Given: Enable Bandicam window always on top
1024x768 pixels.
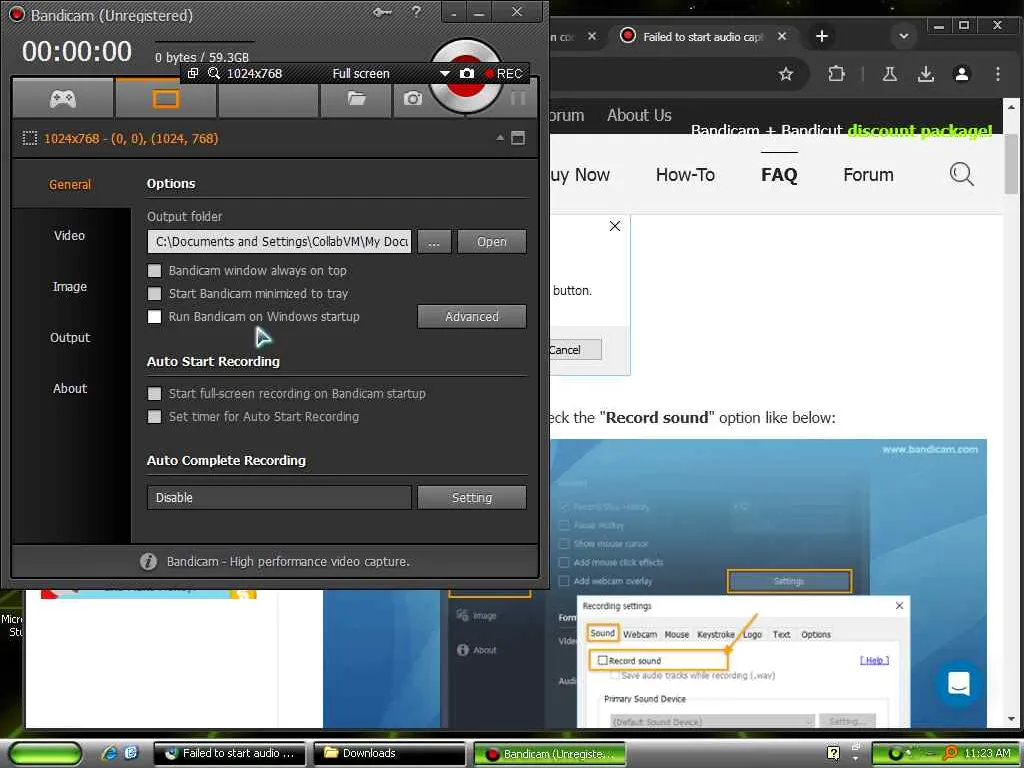Looking at the screenshot, I should (154, 270).
